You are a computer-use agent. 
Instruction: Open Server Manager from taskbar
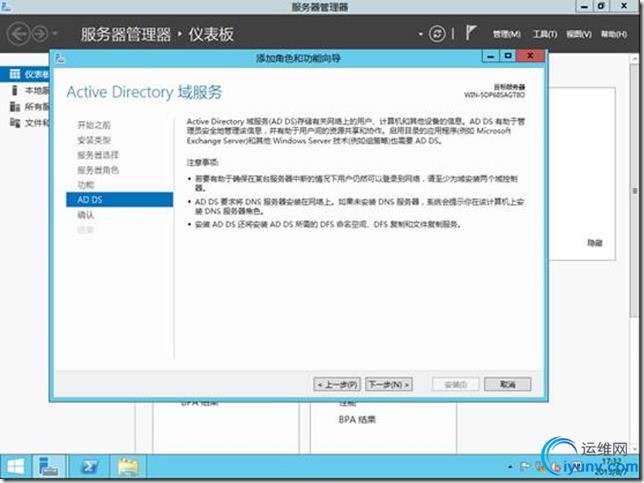click(48, 467)
